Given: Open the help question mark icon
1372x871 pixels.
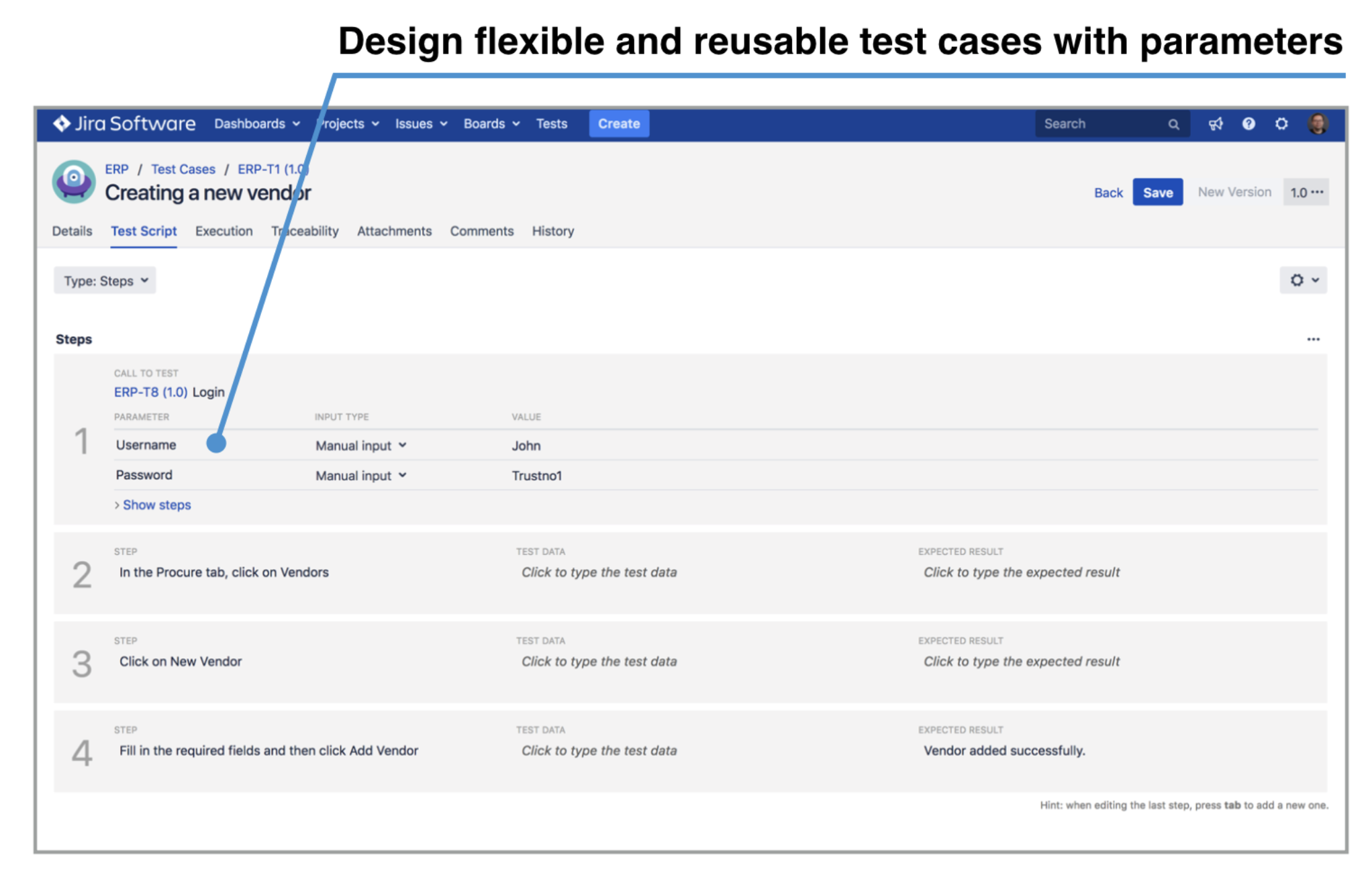Looking at the screenshot, I should (1248, 123).
